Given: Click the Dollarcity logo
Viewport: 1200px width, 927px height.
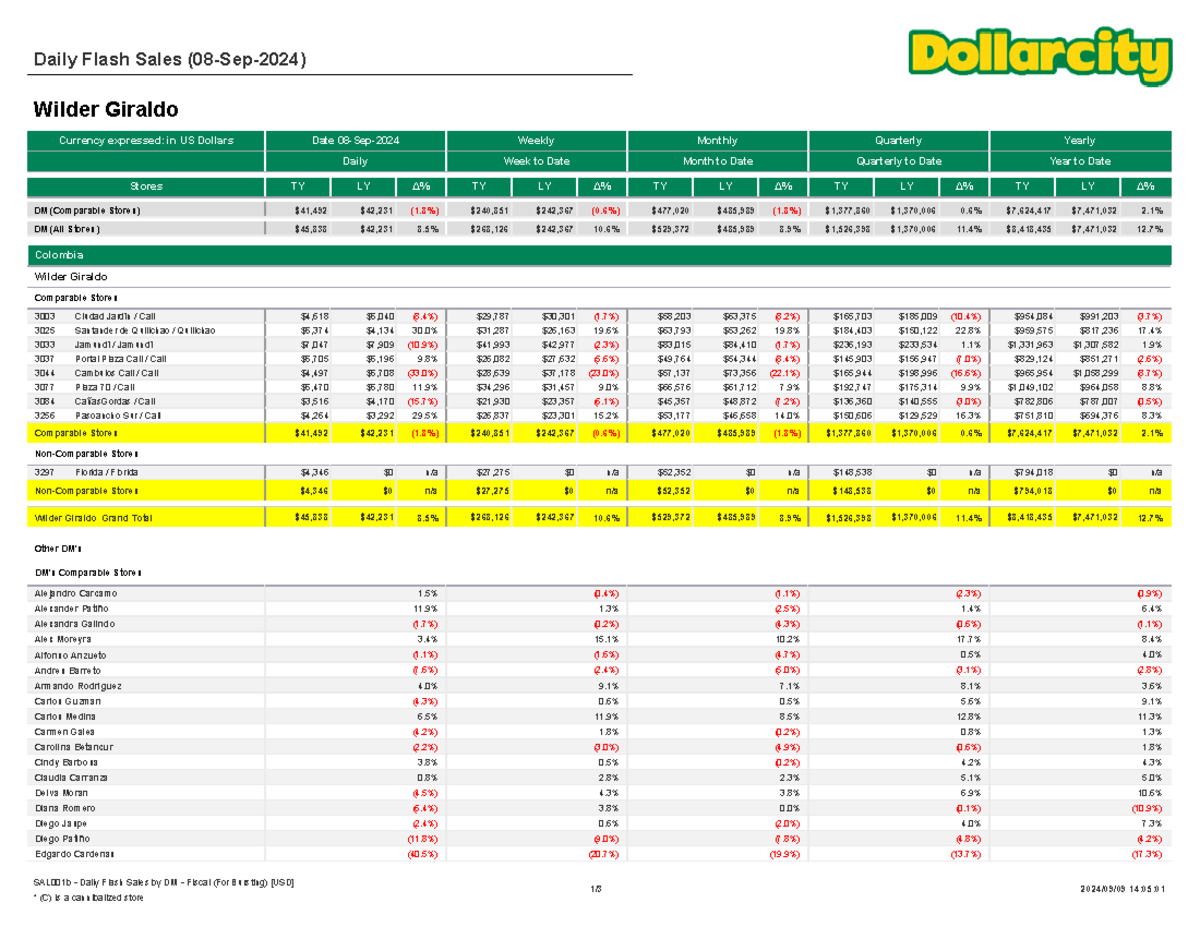Looking at the screenshot, I should (x=1038, y=56).
